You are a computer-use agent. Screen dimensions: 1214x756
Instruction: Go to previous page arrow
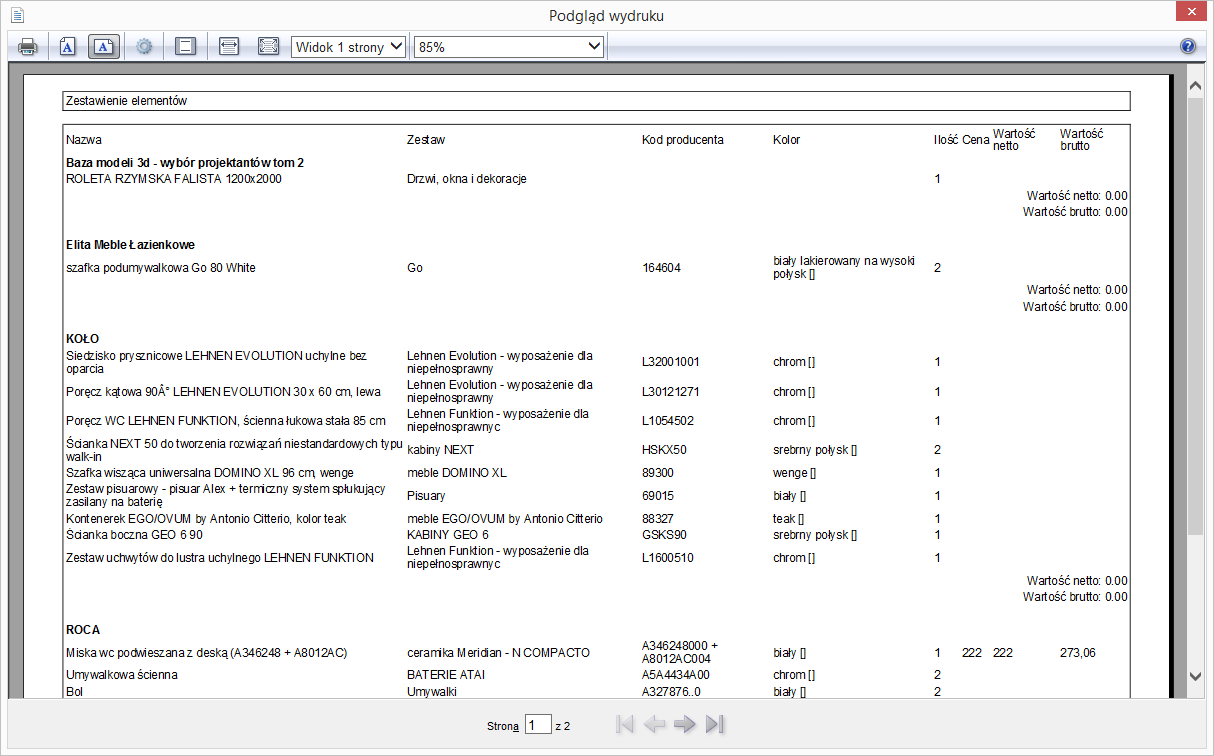[x=655, y=724]
